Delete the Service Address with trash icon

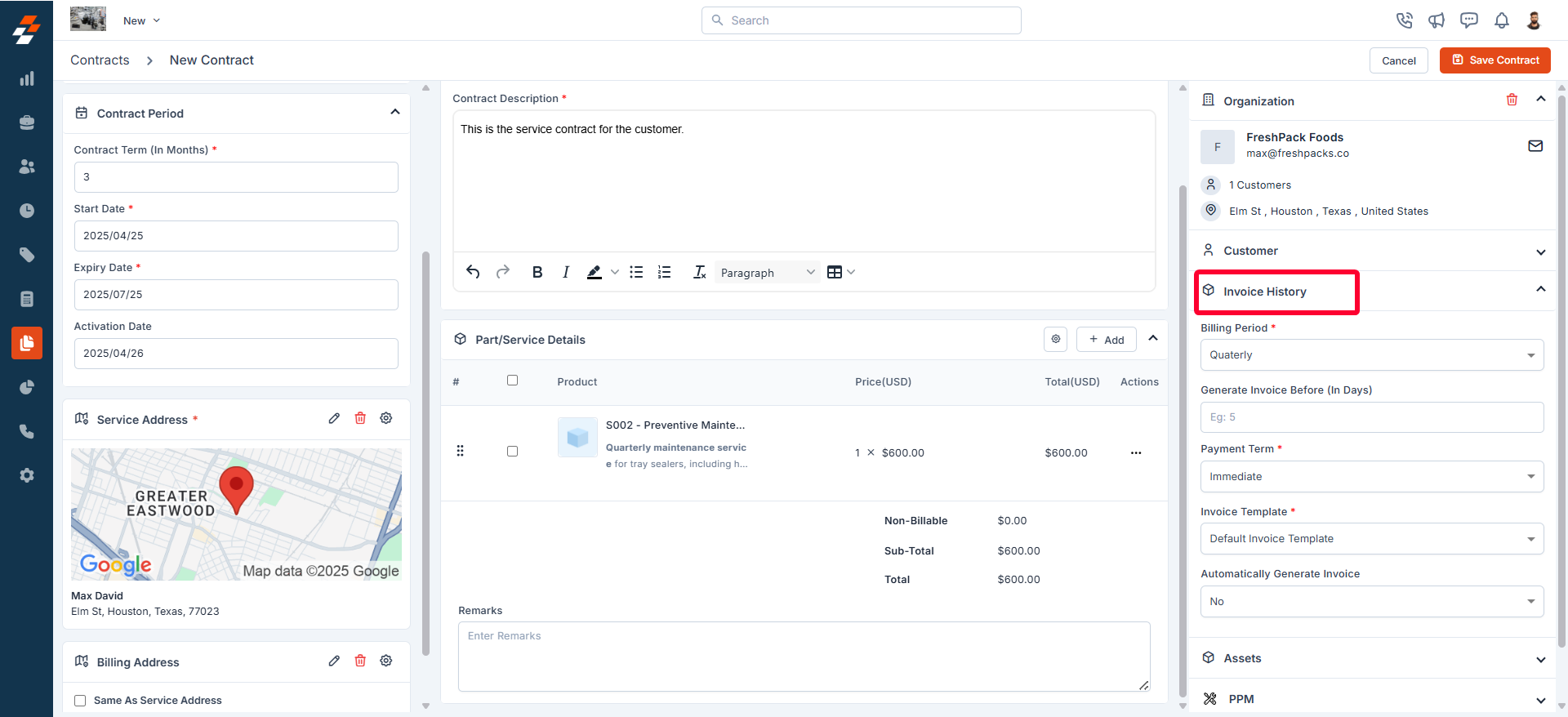tap(360, 418)
